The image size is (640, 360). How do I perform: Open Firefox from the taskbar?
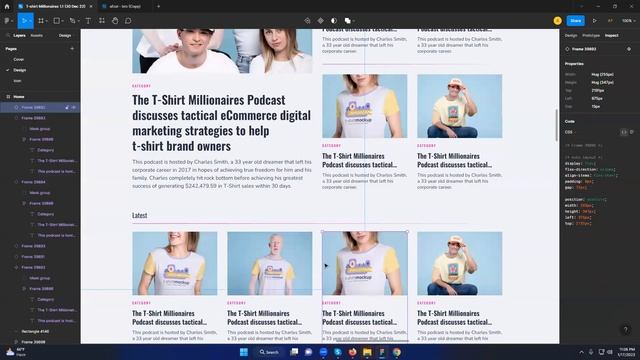click(x=352, y=352)
